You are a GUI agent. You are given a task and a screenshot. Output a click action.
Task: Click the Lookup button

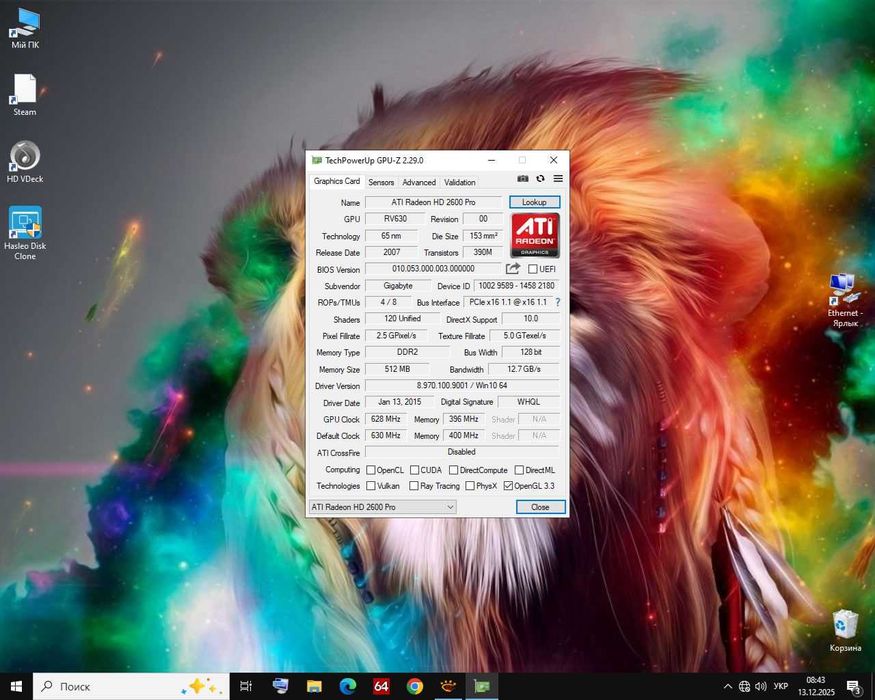[x=534, y=202]
